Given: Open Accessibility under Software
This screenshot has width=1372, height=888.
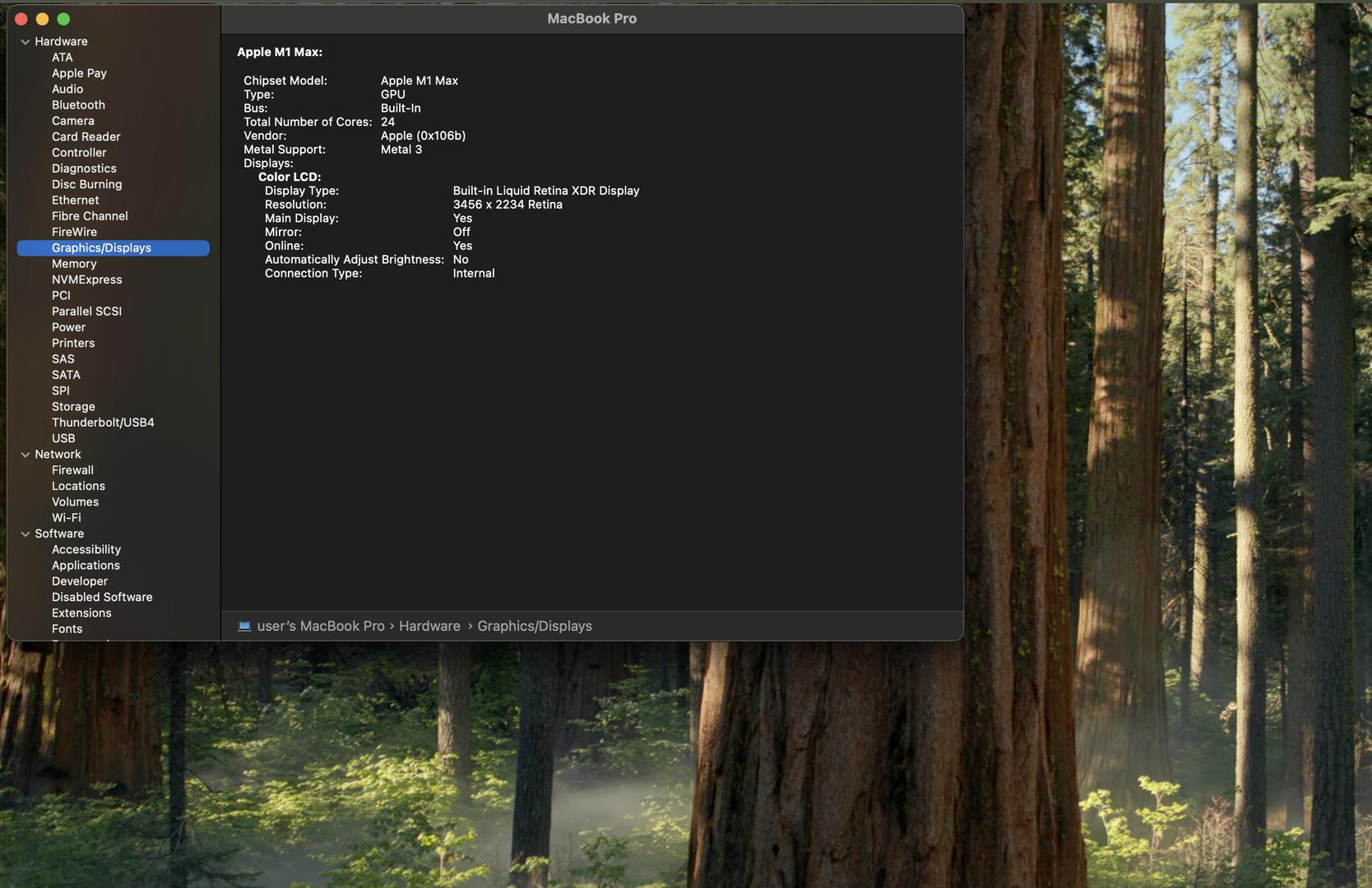Looking at the screenshot, I should click(x=86, y=550).
